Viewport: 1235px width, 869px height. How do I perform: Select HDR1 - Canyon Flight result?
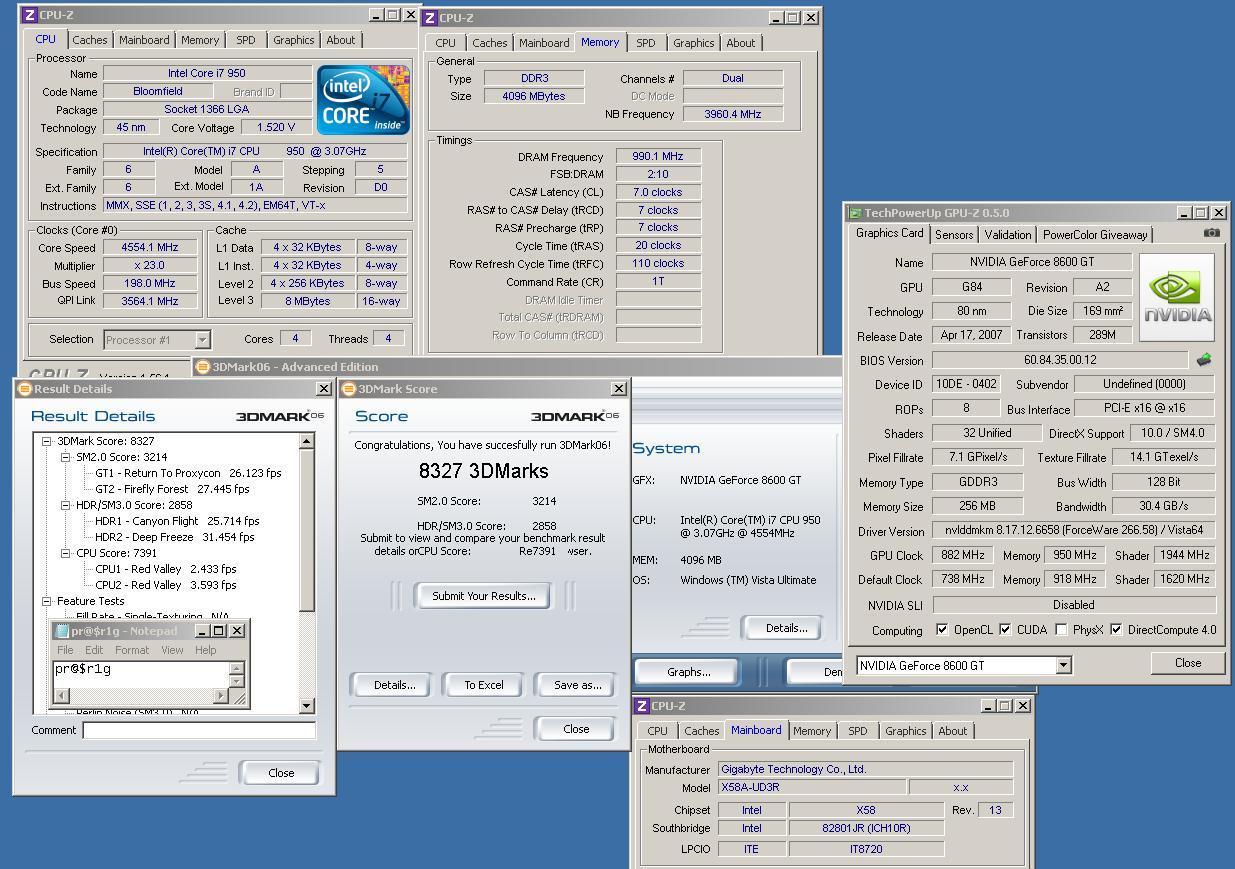177,521
